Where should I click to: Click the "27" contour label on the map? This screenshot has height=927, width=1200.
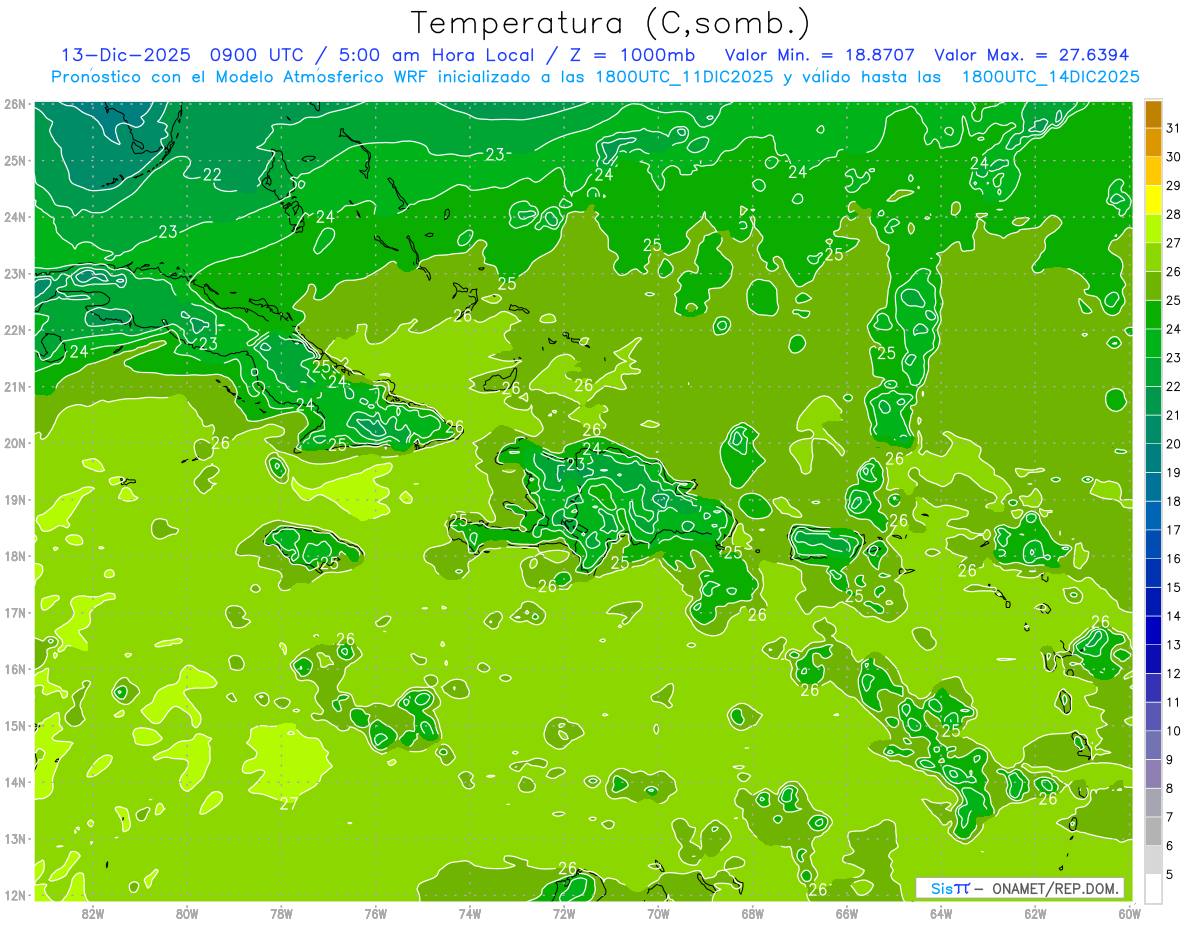click(289, 803)
